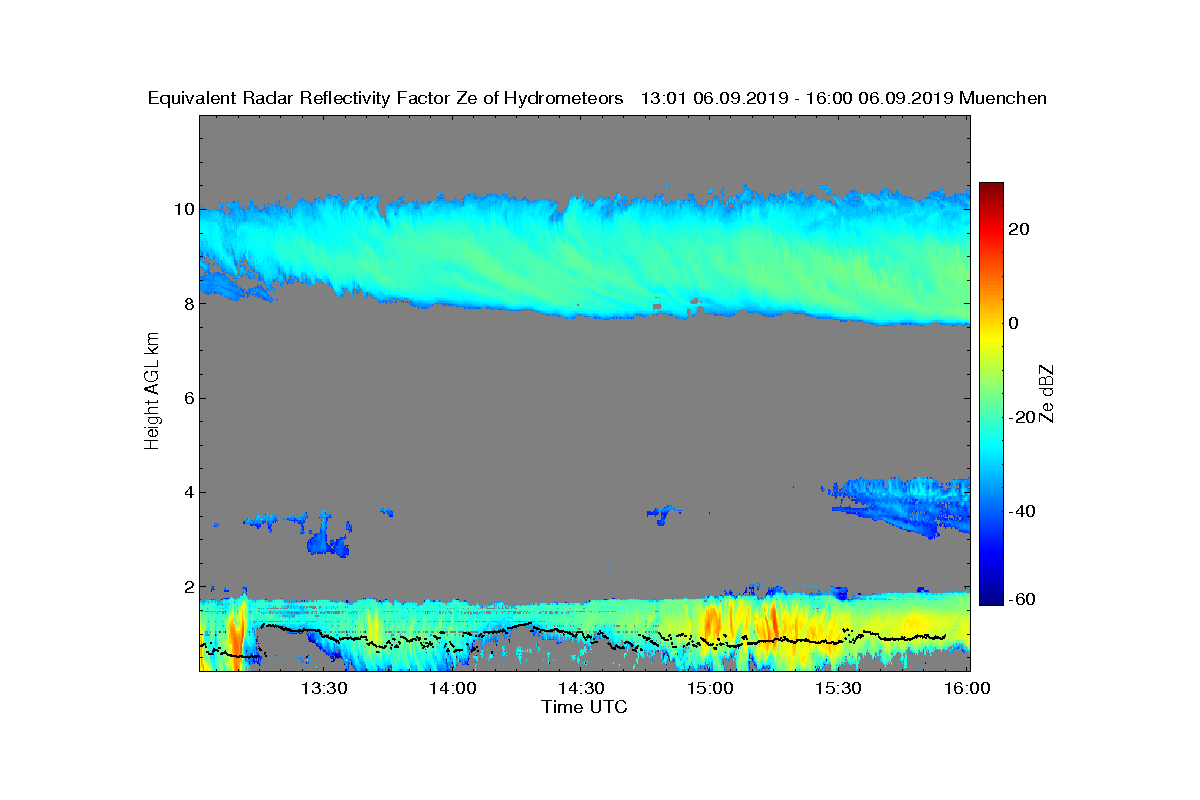Click the time axis tick '14:00'
Screen dimensions: 1200x800
[453, 688]
